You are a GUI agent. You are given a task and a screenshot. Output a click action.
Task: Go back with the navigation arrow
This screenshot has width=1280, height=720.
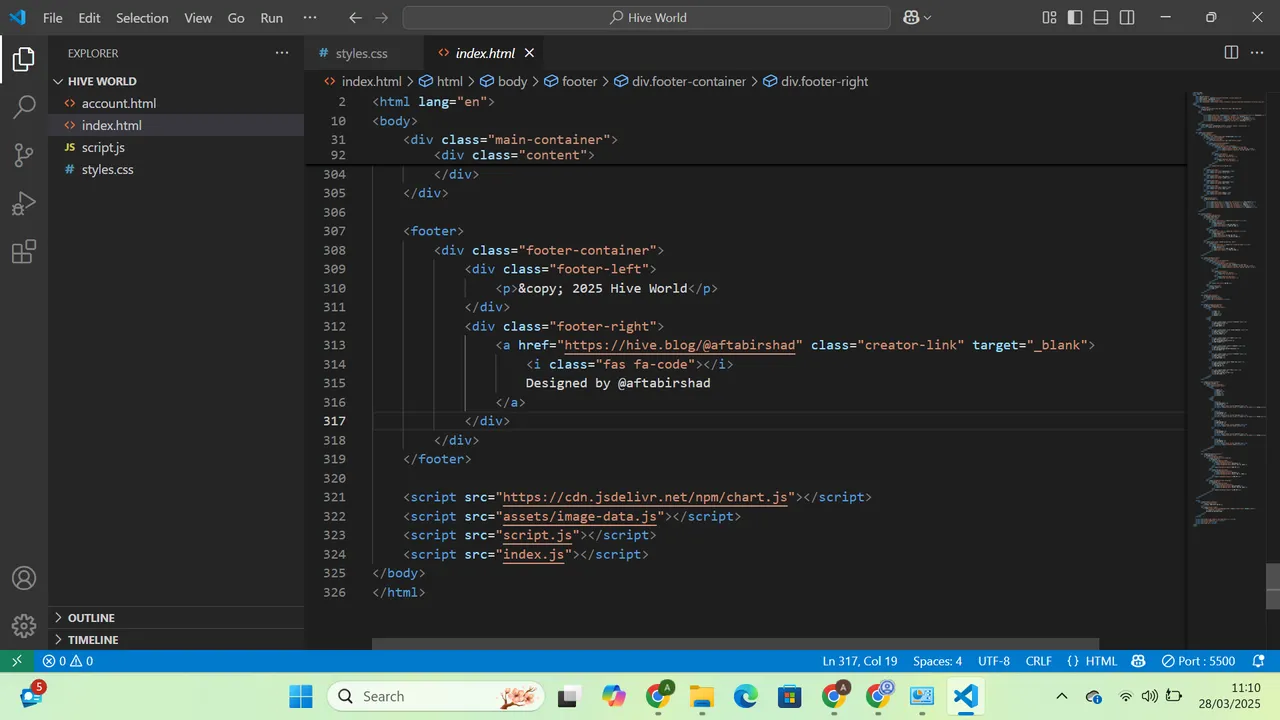(x=356, y=18)
